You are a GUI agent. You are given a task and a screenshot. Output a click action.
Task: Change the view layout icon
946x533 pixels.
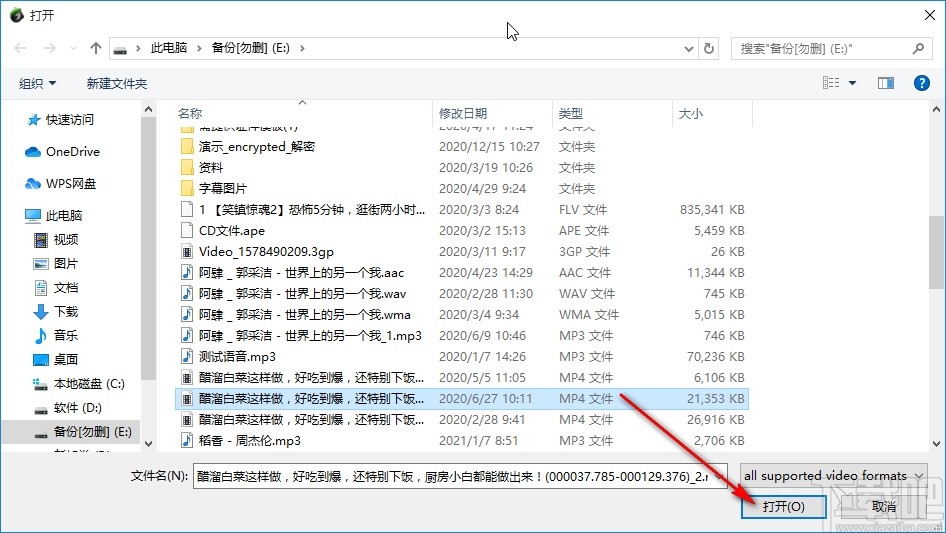click(x=831, y=83)
